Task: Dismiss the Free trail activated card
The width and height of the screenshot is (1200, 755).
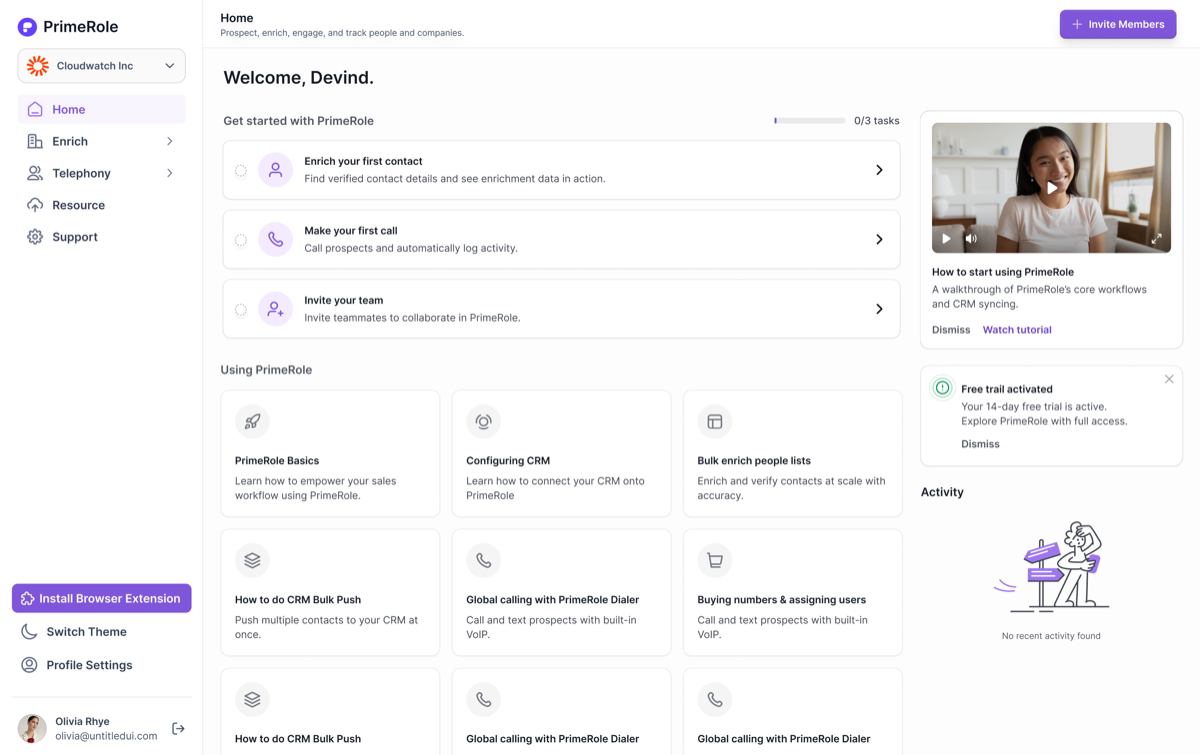Action: [980, 443]
